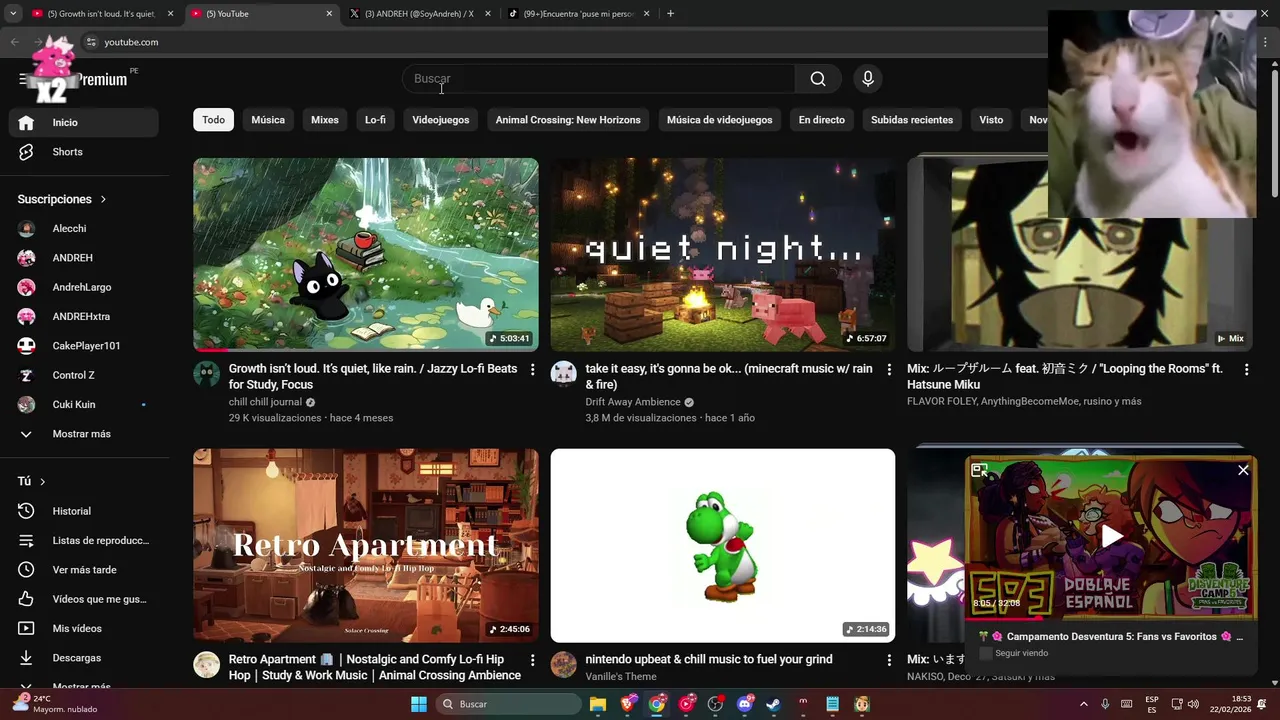This screenshot has height=720, width=1280.
Task: Click the YouTube search input field
Action: coord(599,79)
